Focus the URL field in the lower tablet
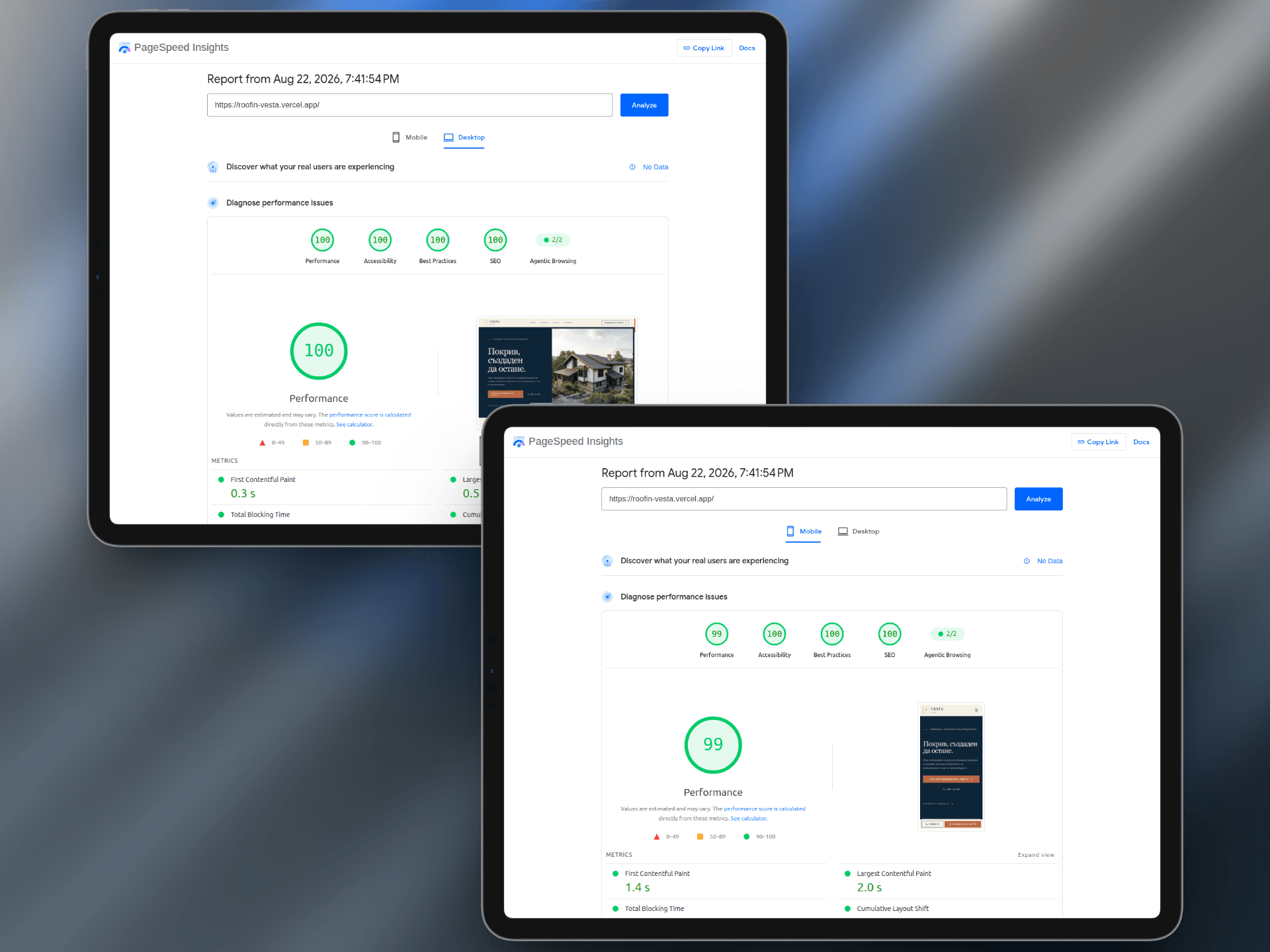This screenshot has height=952, width=1270. 804,499
